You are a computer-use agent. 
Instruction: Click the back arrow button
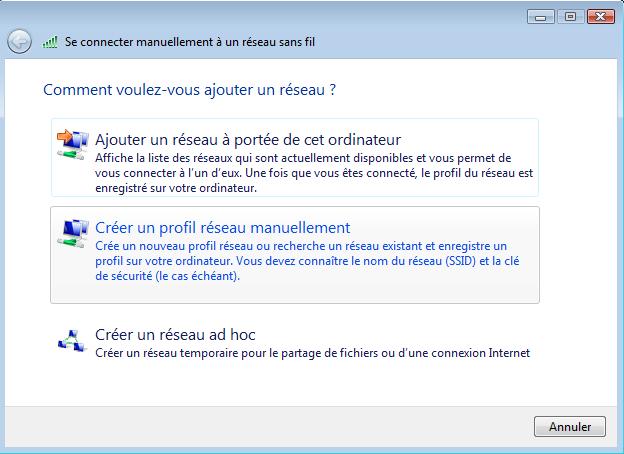point(18,42)
